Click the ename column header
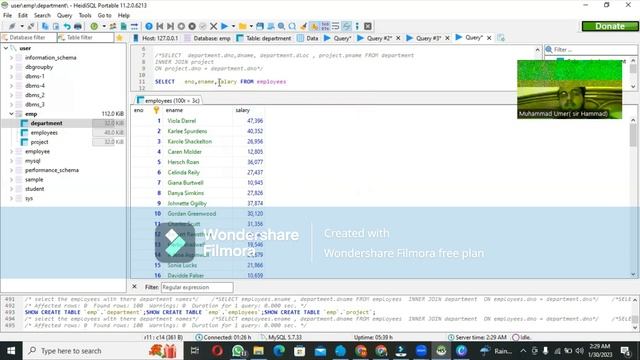The height and width of the screenshot is (360, 640). [198, 110]
